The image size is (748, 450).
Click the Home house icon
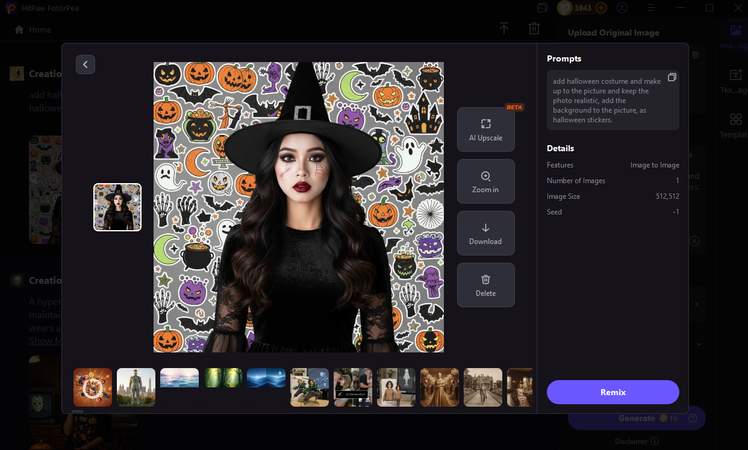click(x=19, y=30)
